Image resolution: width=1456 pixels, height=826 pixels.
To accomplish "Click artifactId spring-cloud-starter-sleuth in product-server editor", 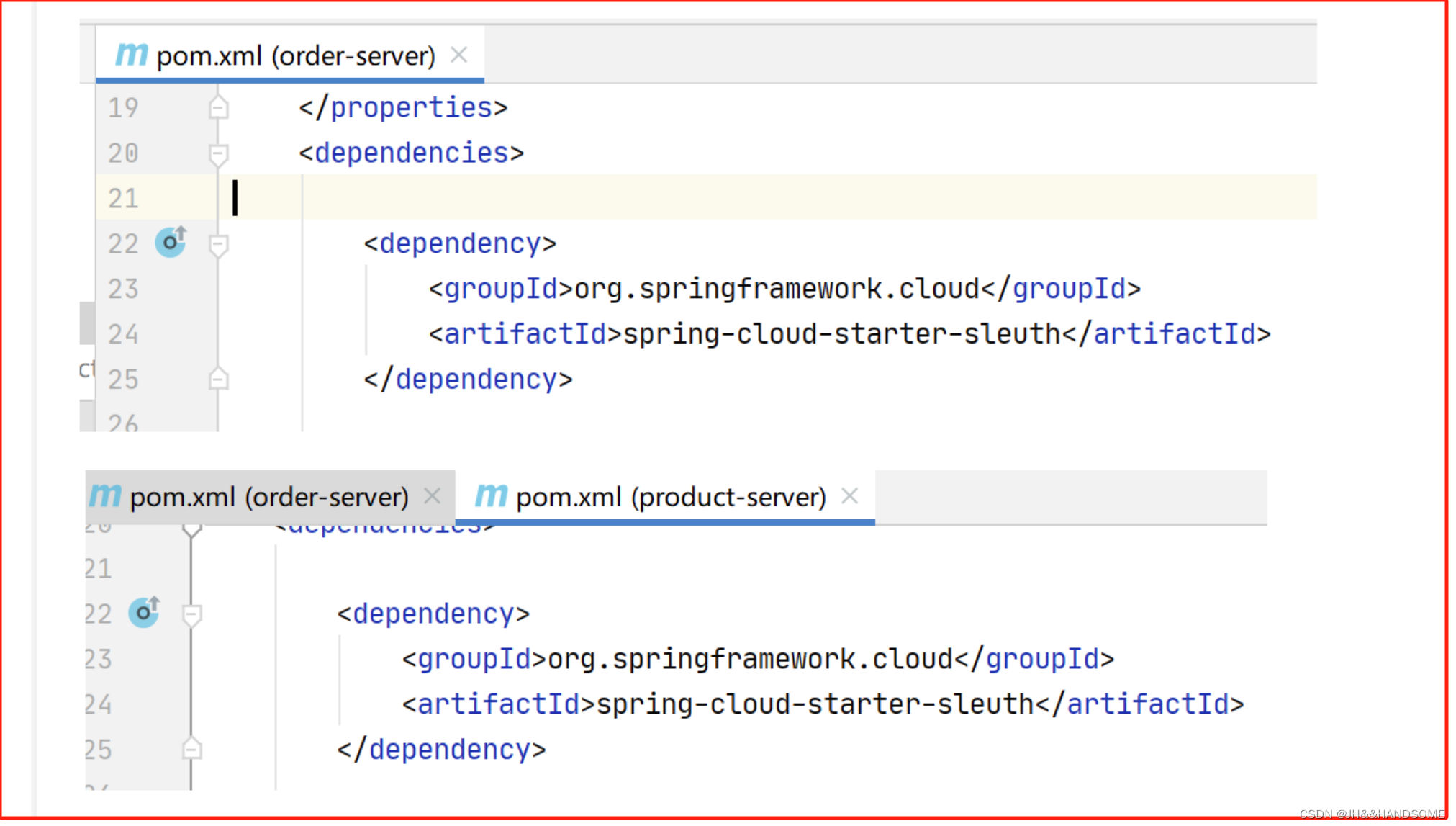I will coord(823,705).
